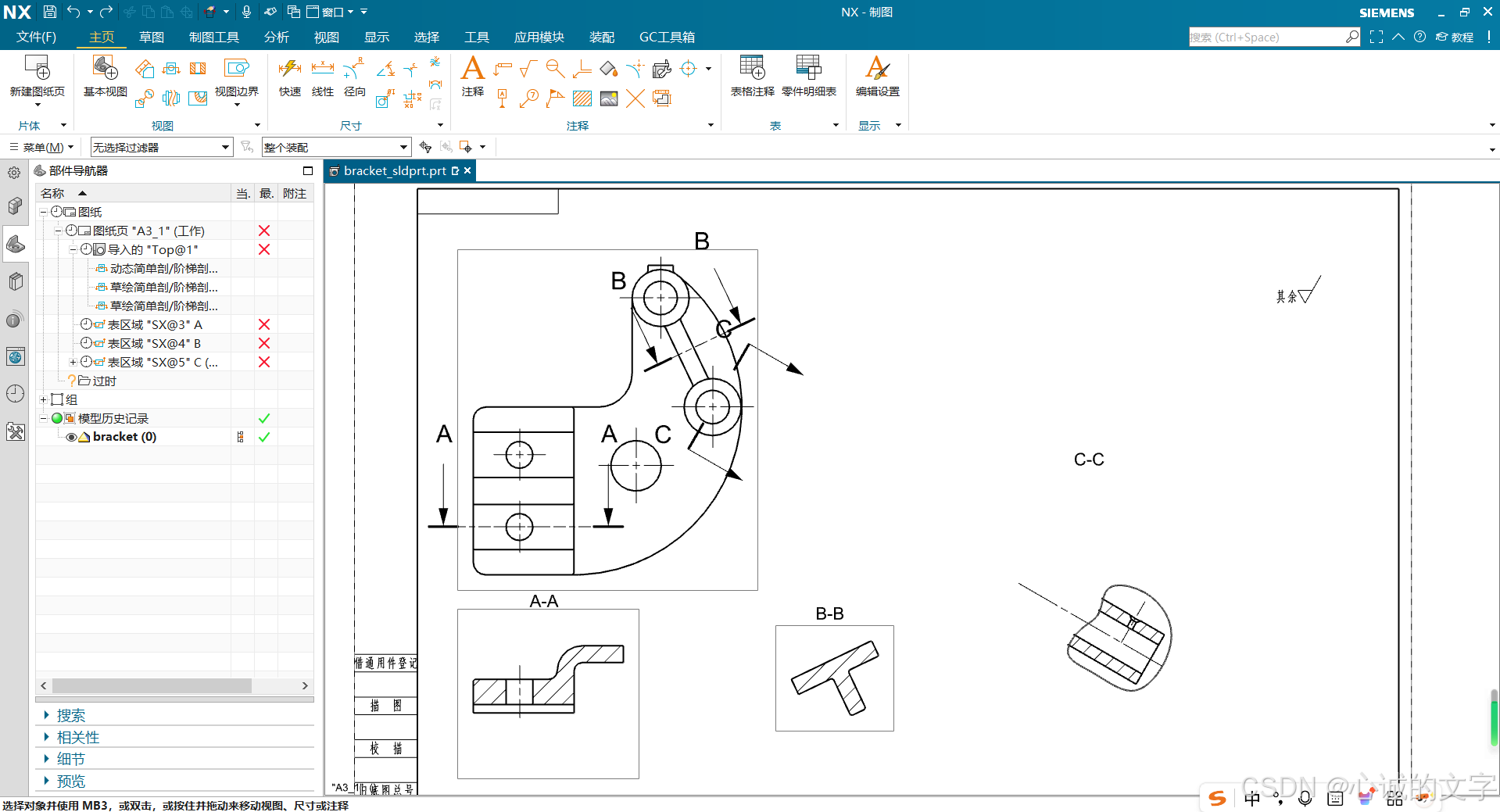Switch to the 草图 ribbon tab

(x=152, y=37)
